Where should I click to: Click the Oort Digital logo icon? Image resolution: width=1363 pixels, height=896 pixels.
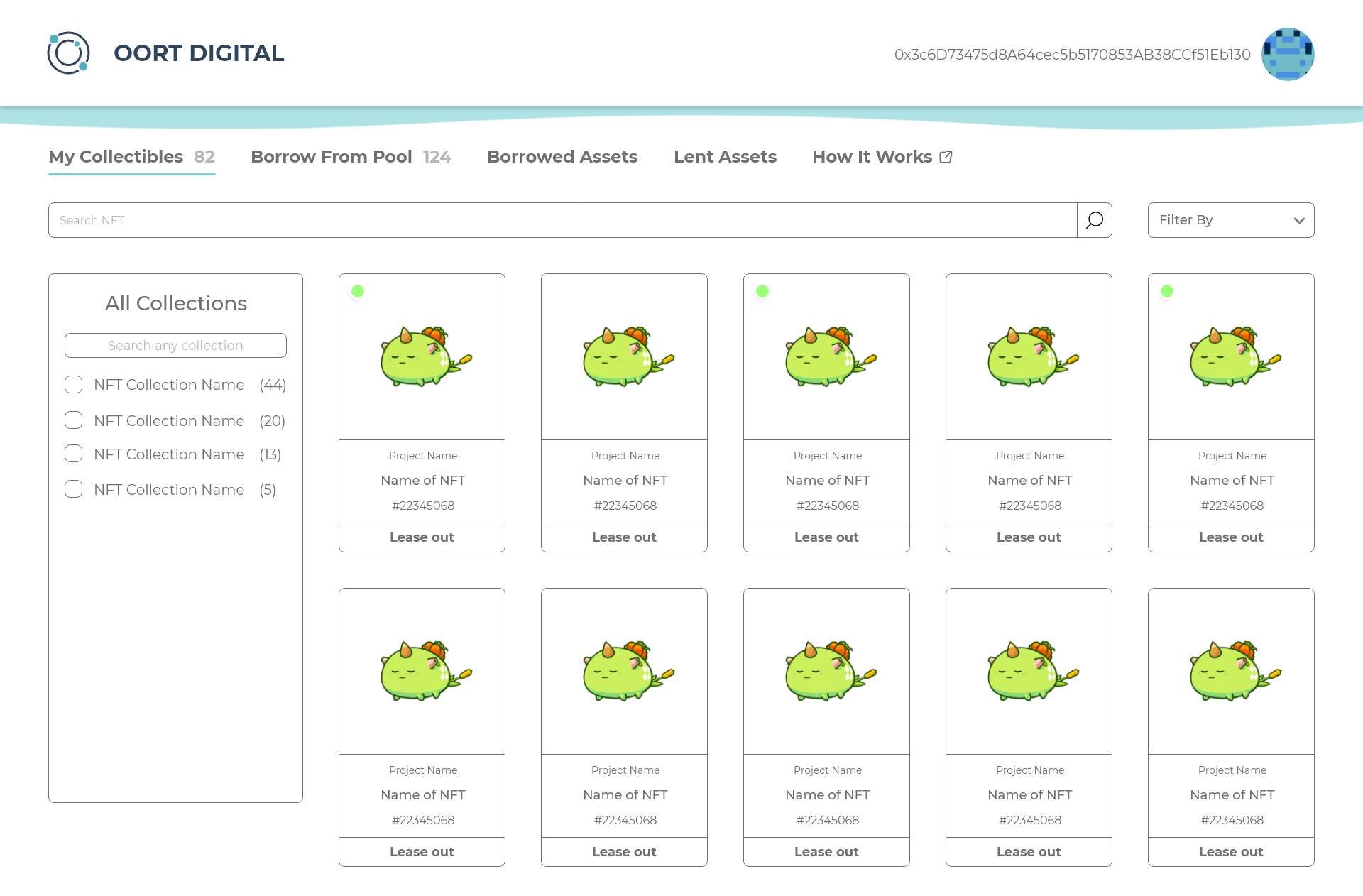tap(68, 53)
